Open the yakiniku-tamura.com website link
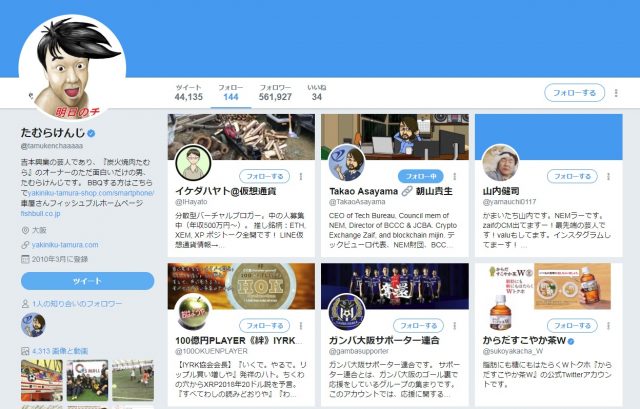This screenshot has width=640, height=409. point(65,244)
